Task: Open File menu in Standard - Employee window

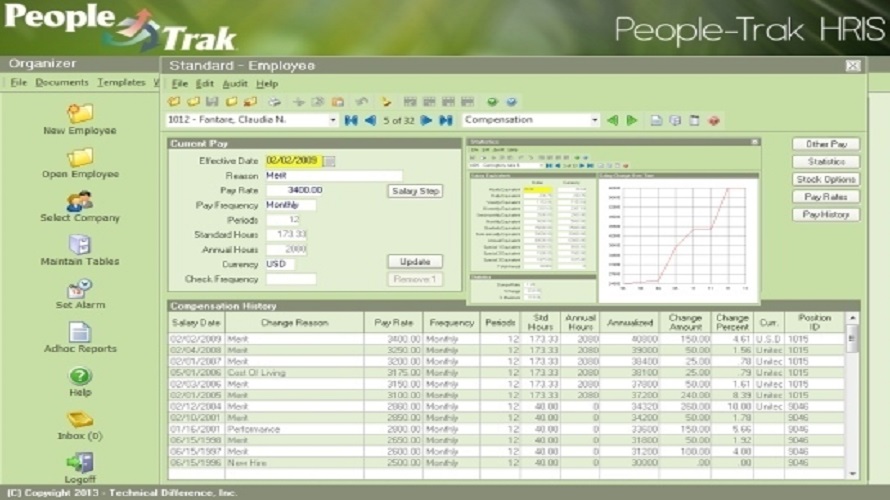Action: [x=179, y=84]
